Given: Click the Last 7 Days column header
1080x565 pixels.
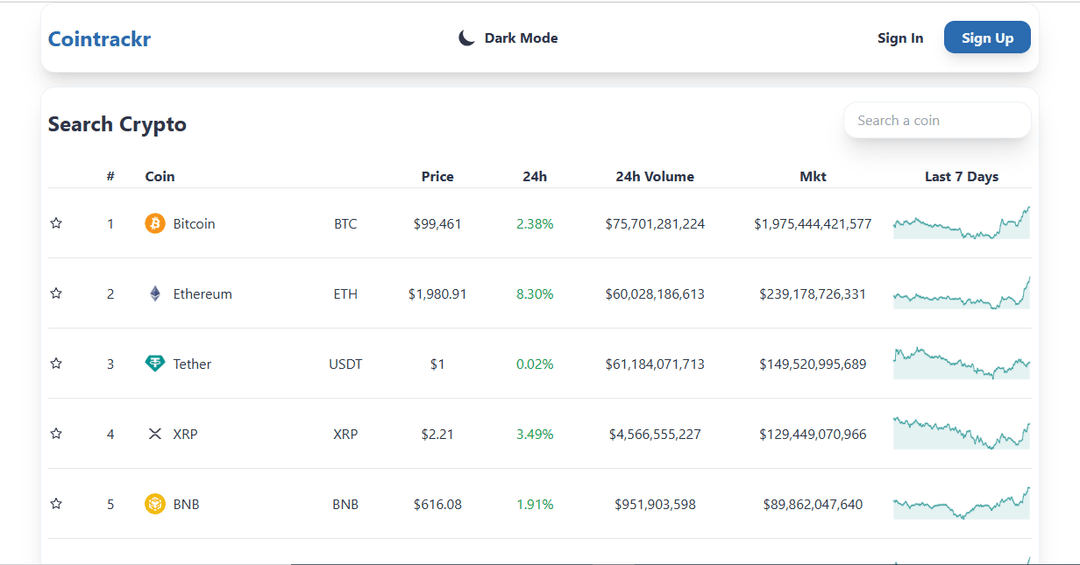Looking at the screenshot, I should tap(962, 176).
